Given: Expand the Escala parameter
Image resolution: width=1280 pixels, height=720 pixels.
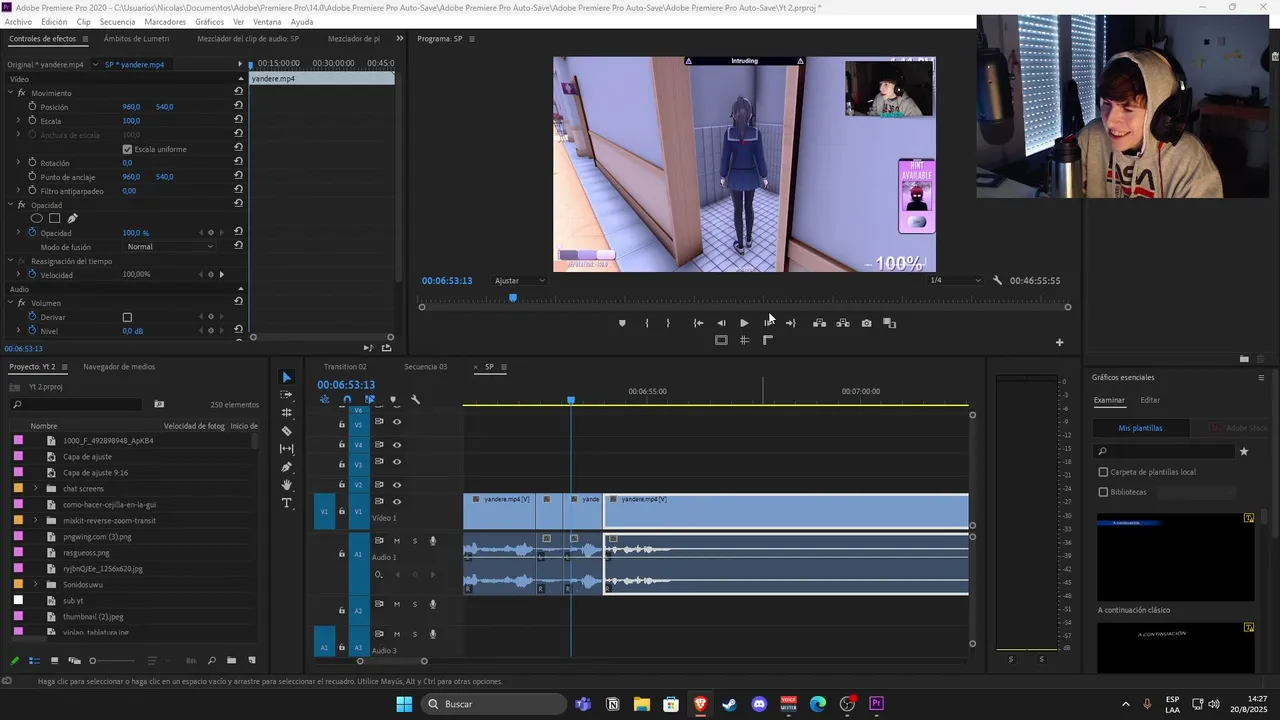Looking at the screenshot, I should (x=18, y=120).
